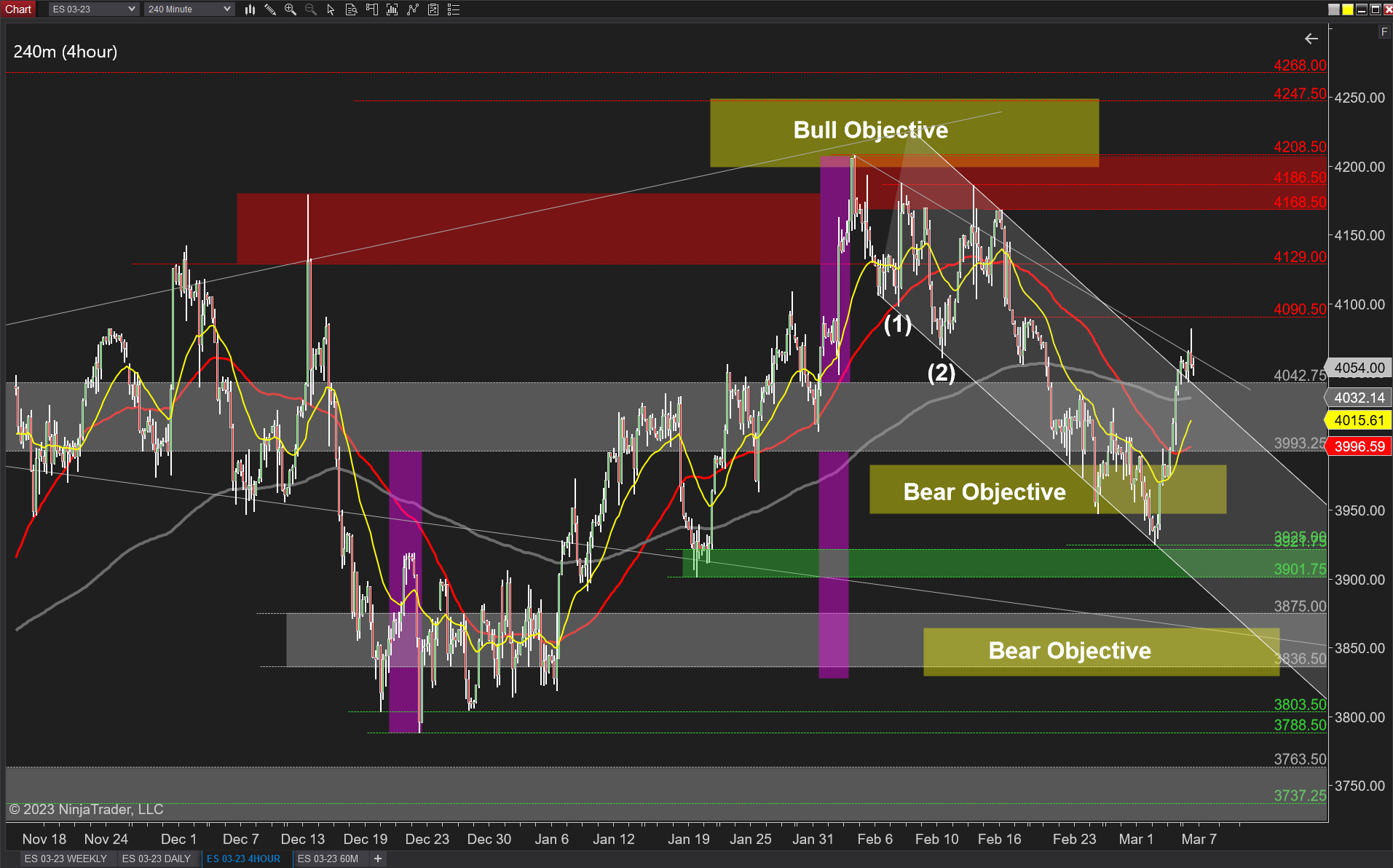Click the red 4186.50 level label
1393x868 pixels.
tap(1300, 177)
